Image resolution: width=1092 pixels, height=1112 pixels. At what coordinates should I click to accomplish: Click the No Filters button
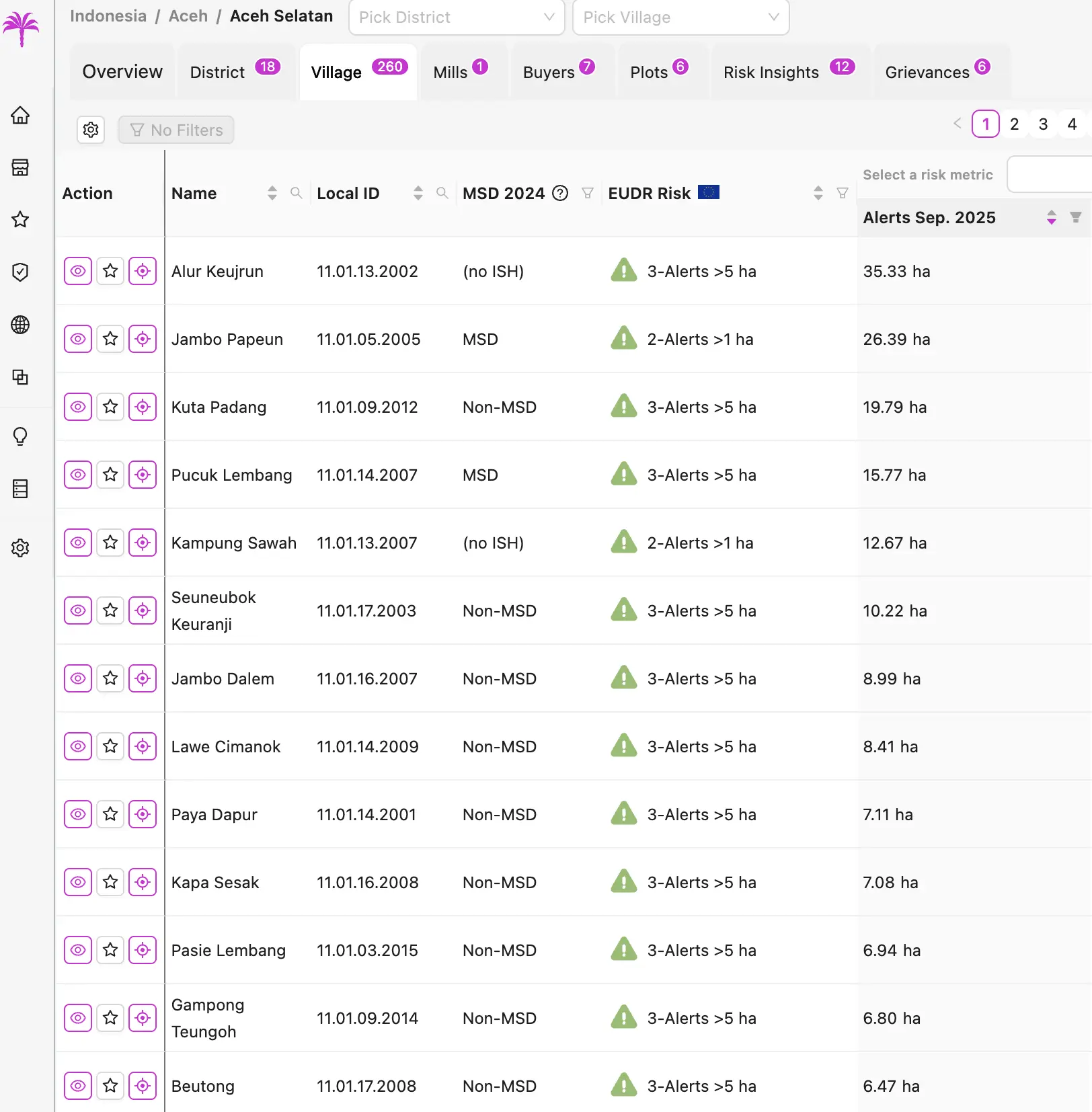175,130
